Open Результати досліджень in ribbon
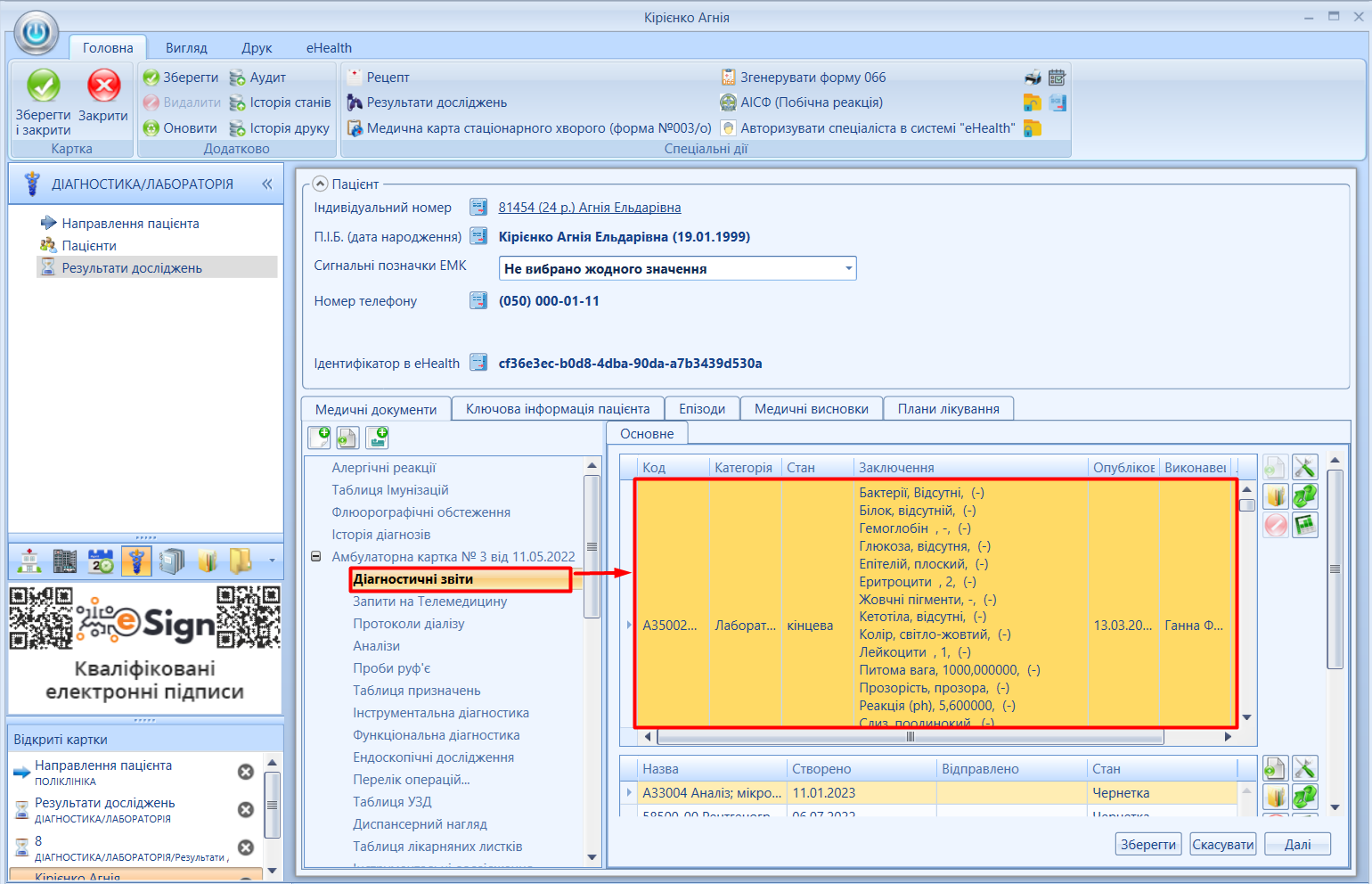Screen dimensions: 1372x884 pyautogui.click(x=427, y=102)
